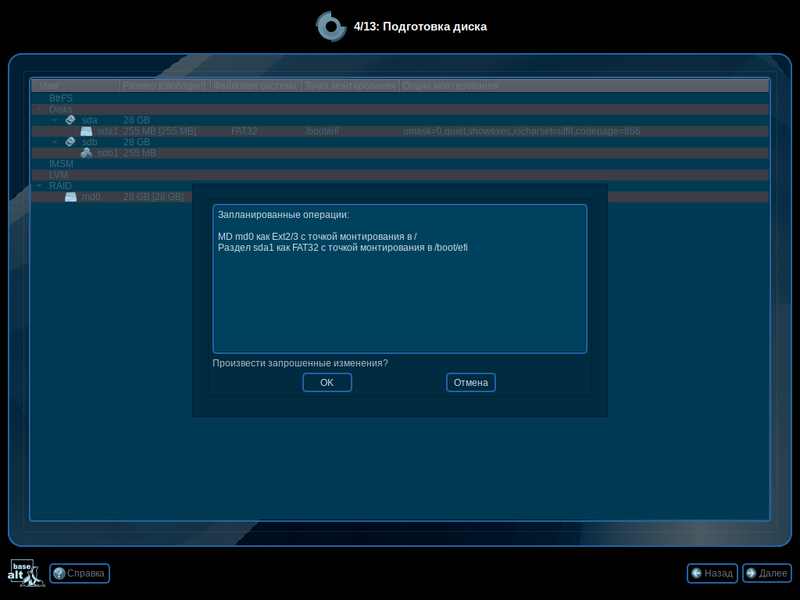Click the right arrow icon on Далее

751,573
